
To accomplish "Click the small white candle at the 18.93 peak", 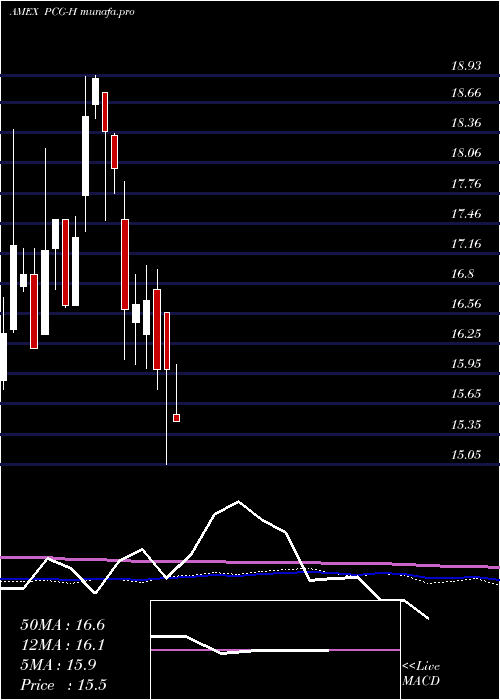I will pos(96,92).
